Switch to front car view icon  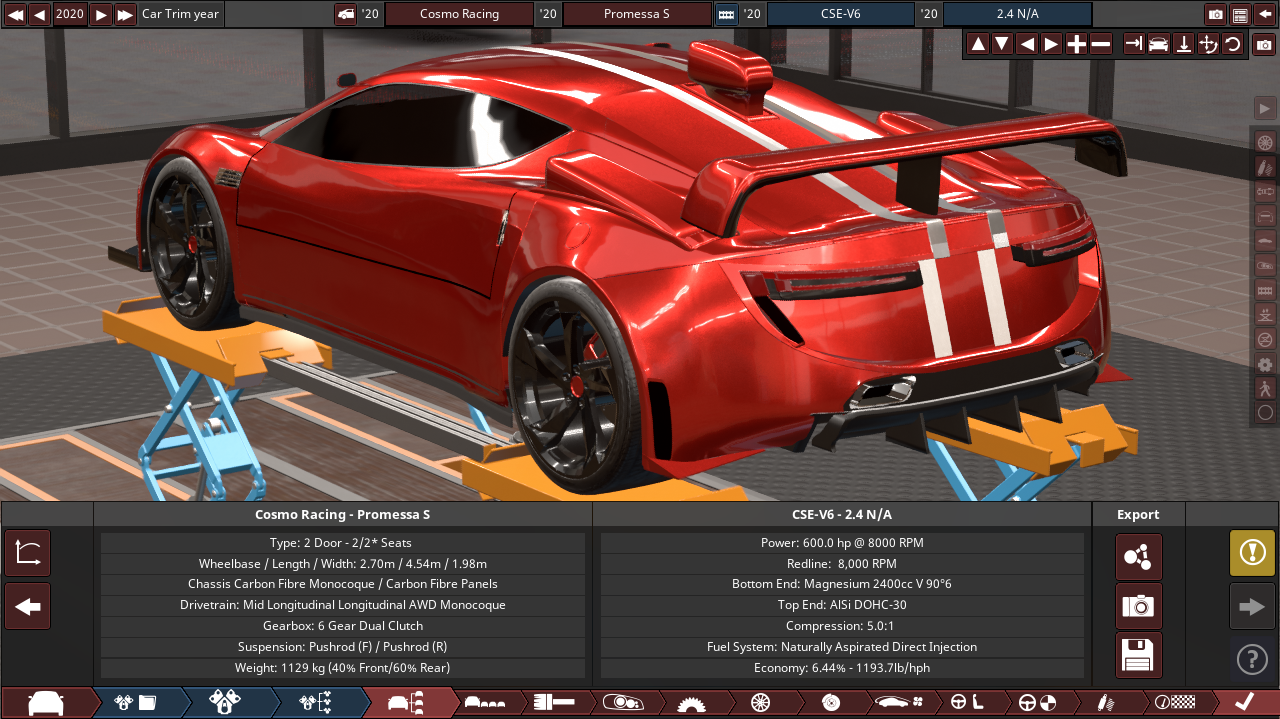[x=1158, y=44]
